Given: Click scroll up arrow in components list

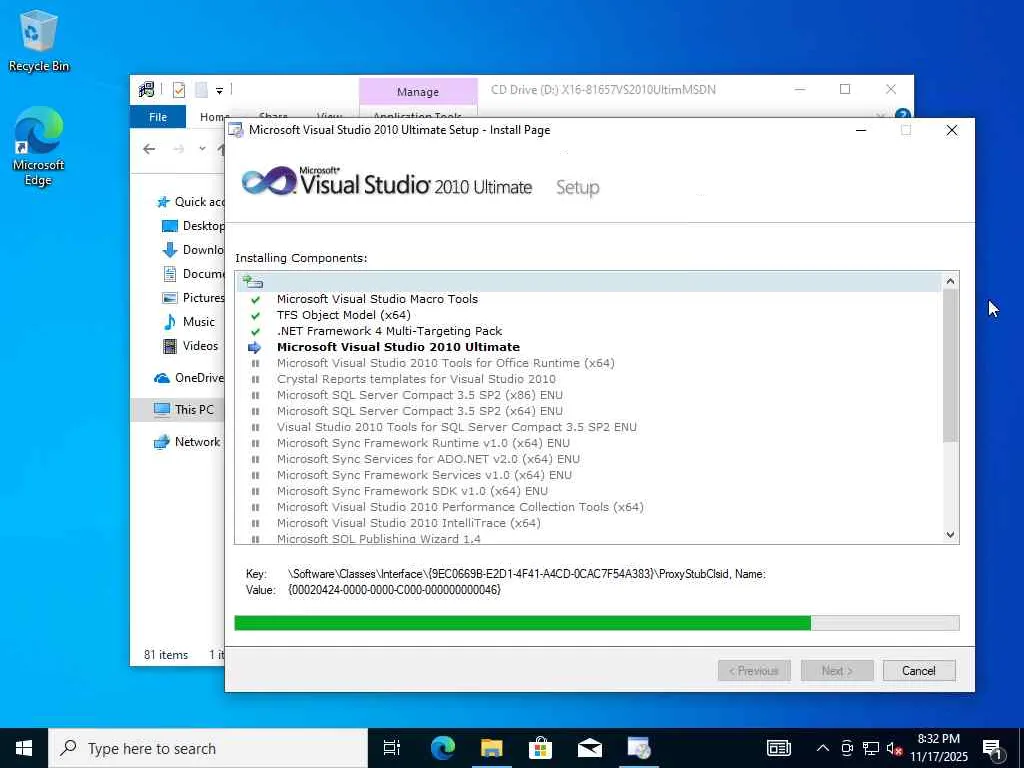Looking at the screenshot, I should click(950, 281).
